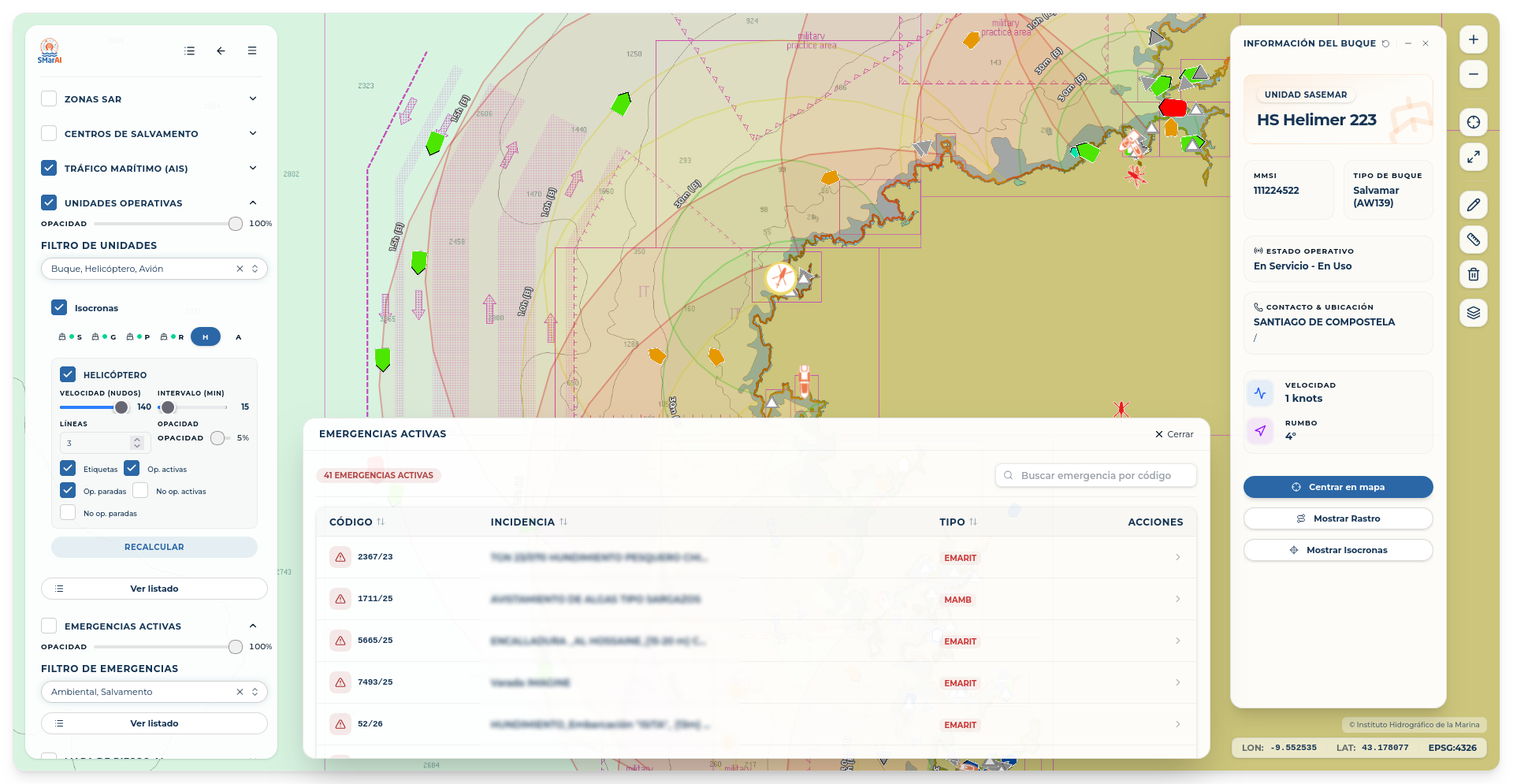The width and height of the screenshot is (1513, 784).
Task: Enable the Zonas SAR layer checkbox
Action: click(49, 98)
